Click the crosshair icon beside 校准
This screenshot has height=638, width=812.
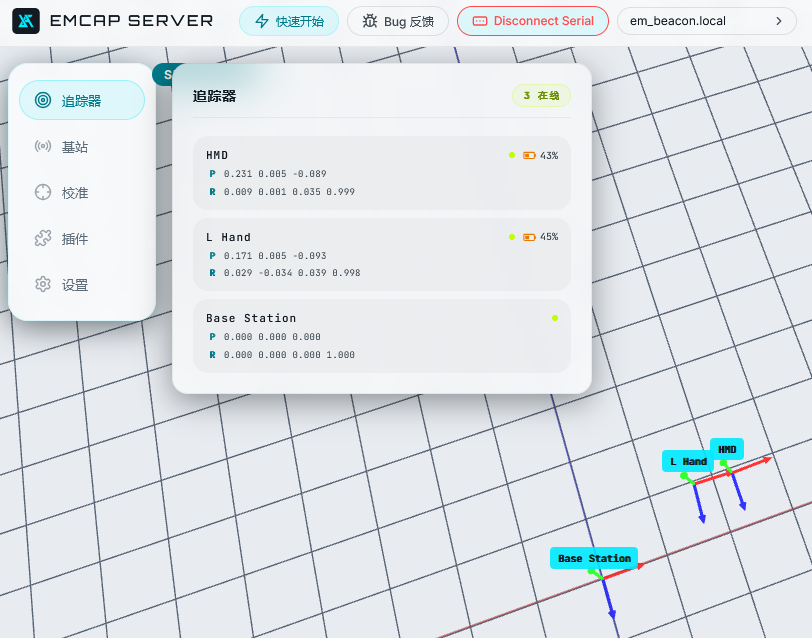(43, 192)
